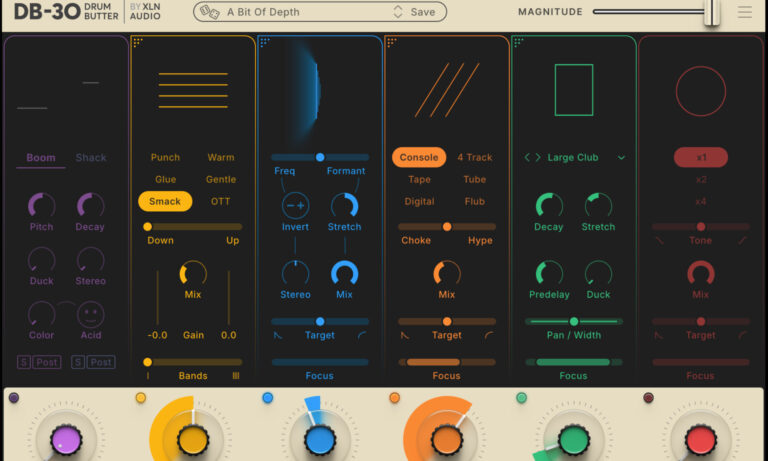The image size is (768, 461).
Task: Click the blue module drag-handle dots icon
Action: point(264,42)
